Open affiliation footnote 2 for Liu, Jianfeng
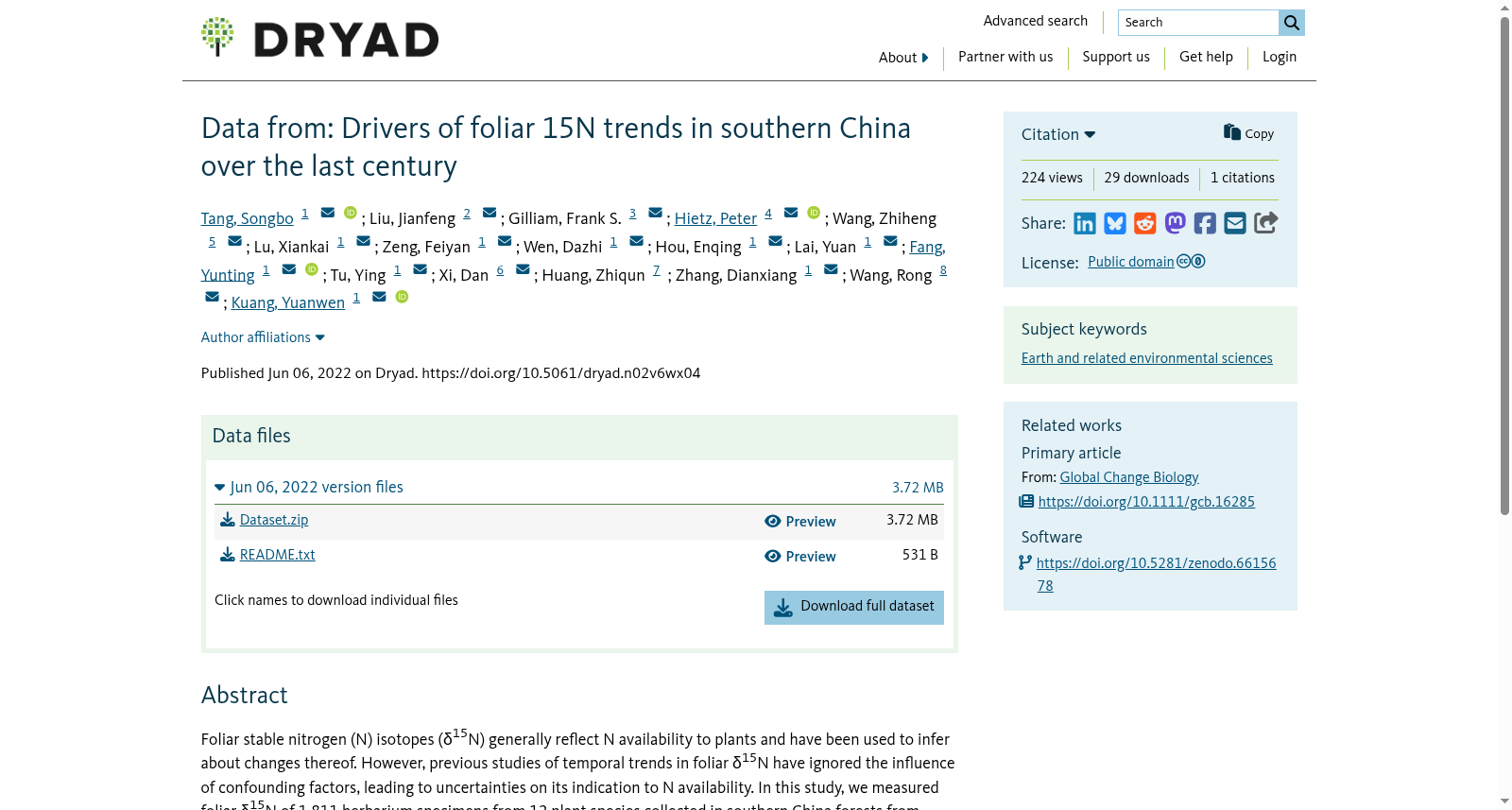The height and width of the screenshot is (810, 1512). (467, 214)
